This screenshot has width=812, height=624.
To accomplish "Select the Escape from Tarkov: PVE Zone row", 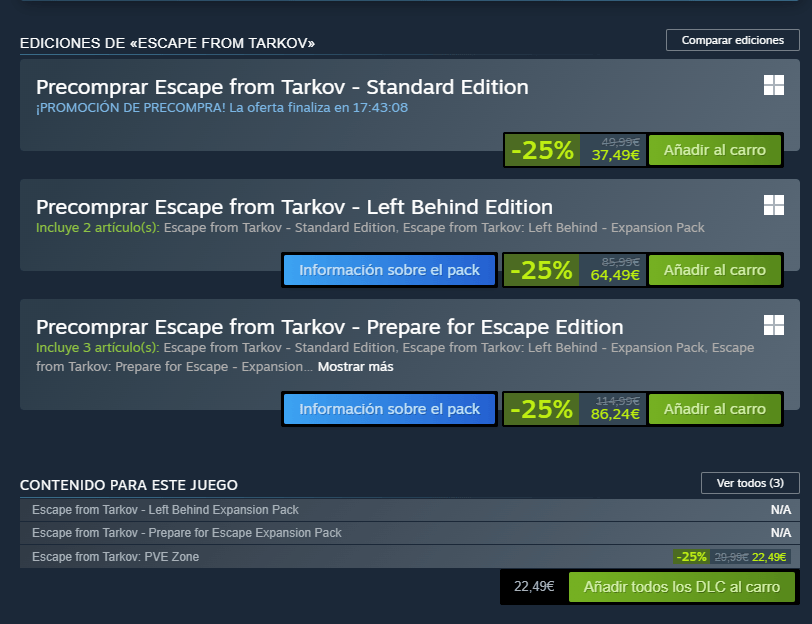I will (x=300, y=554).
